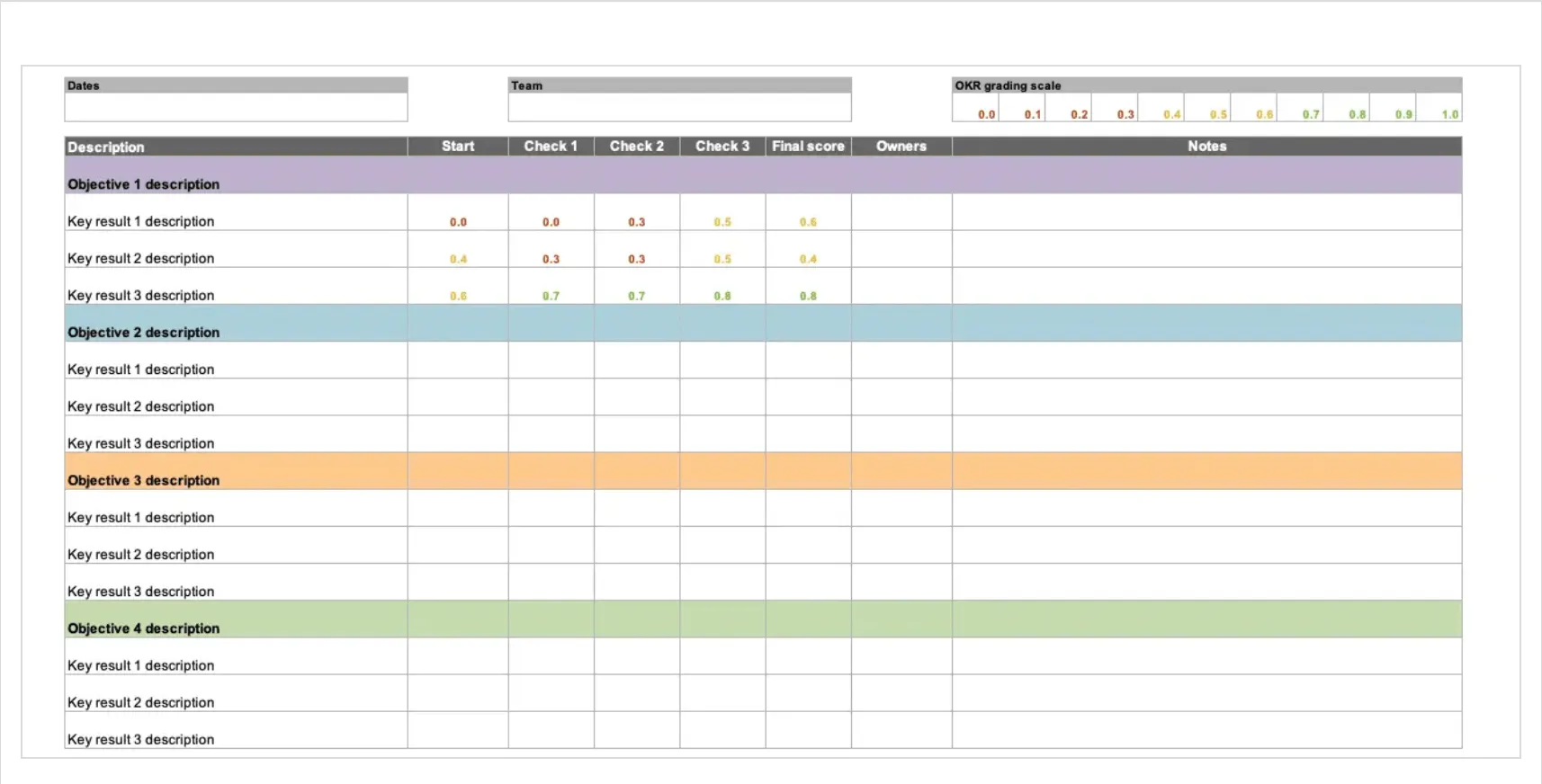The width and height of the screenshot is (1542, 784).
Task: Select the Check 3 column header
Action: click(x=722, y=146)
